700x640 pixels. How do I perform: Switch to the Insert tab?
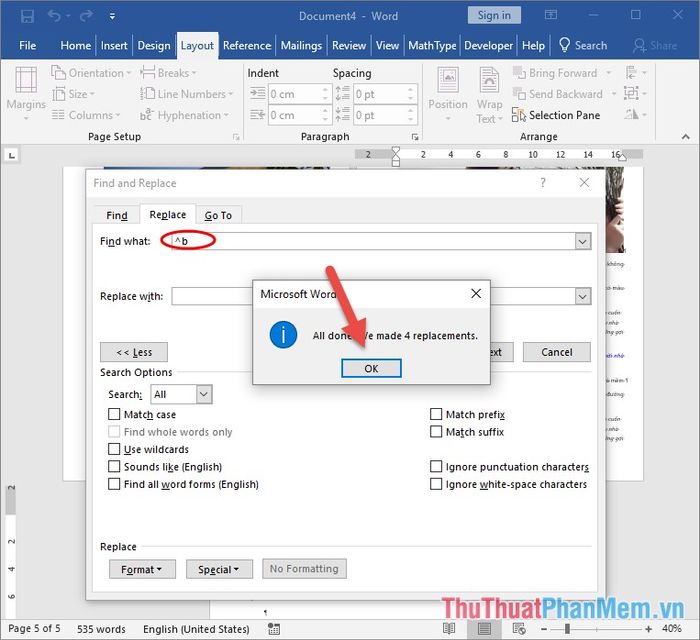click(x=114, y=46)
